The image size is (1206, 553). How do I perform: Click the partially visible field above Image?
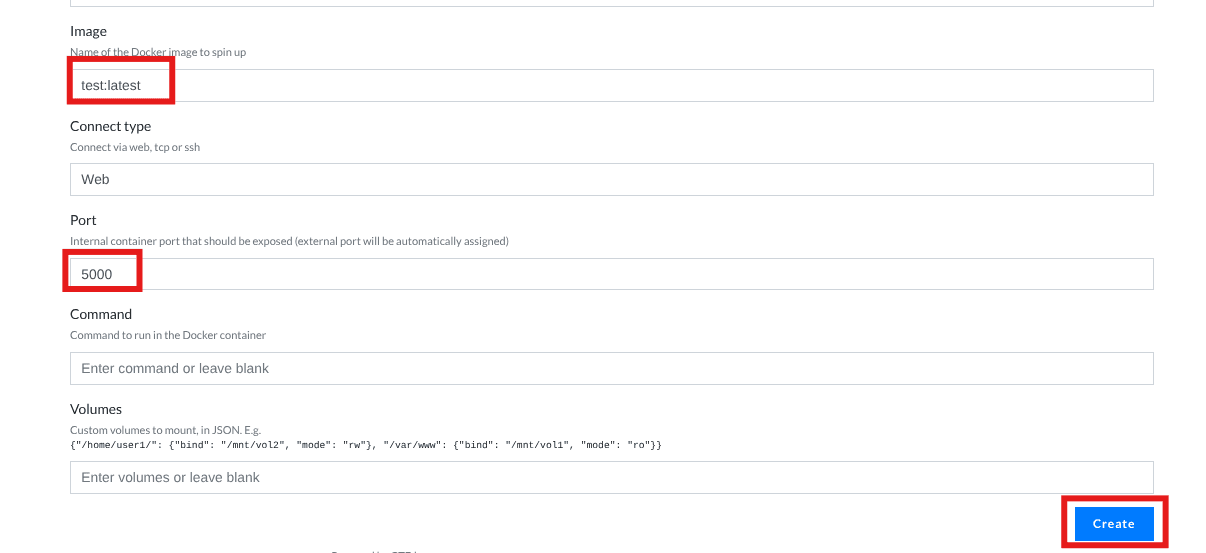point(611,3)
